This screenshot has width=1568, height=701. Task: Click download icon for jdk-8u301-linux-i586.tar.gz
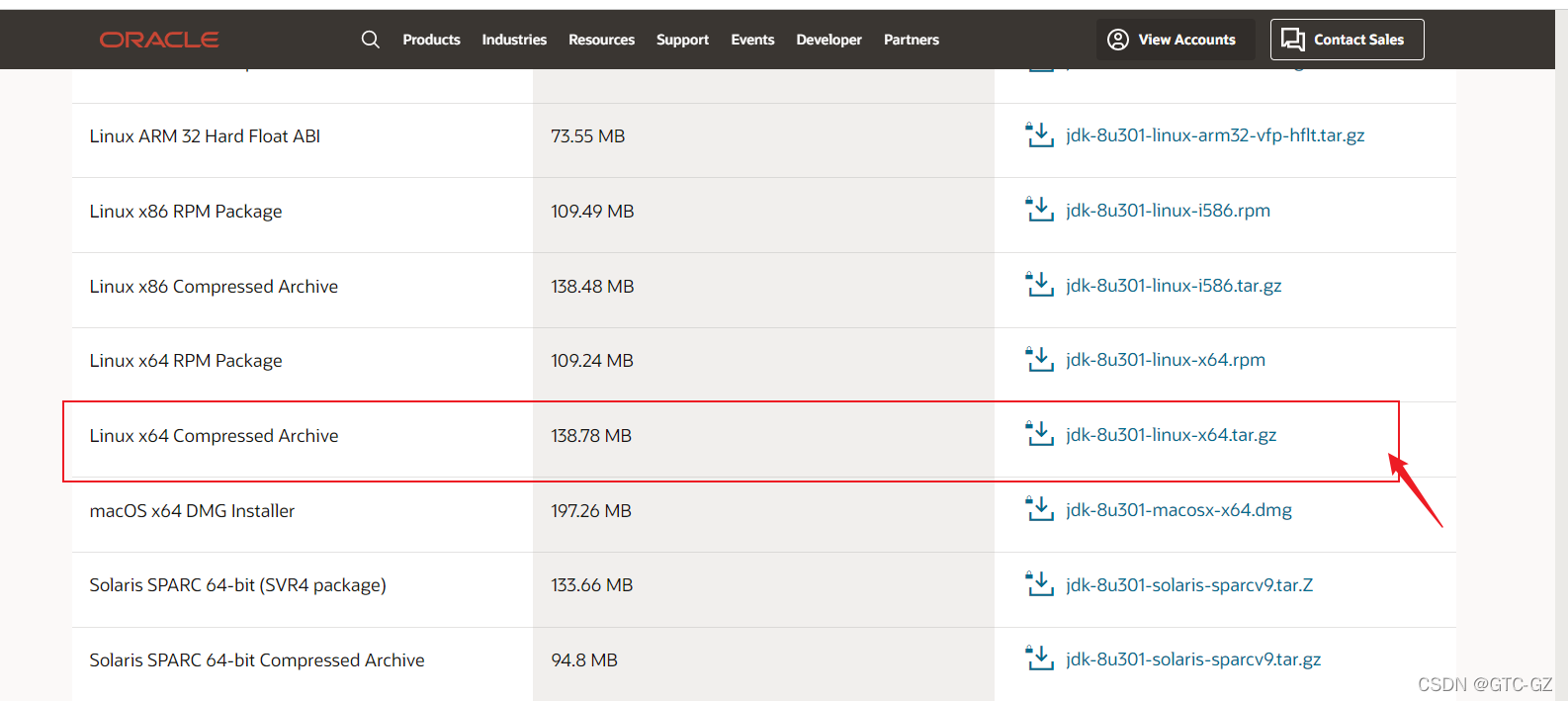(1039, 285)
